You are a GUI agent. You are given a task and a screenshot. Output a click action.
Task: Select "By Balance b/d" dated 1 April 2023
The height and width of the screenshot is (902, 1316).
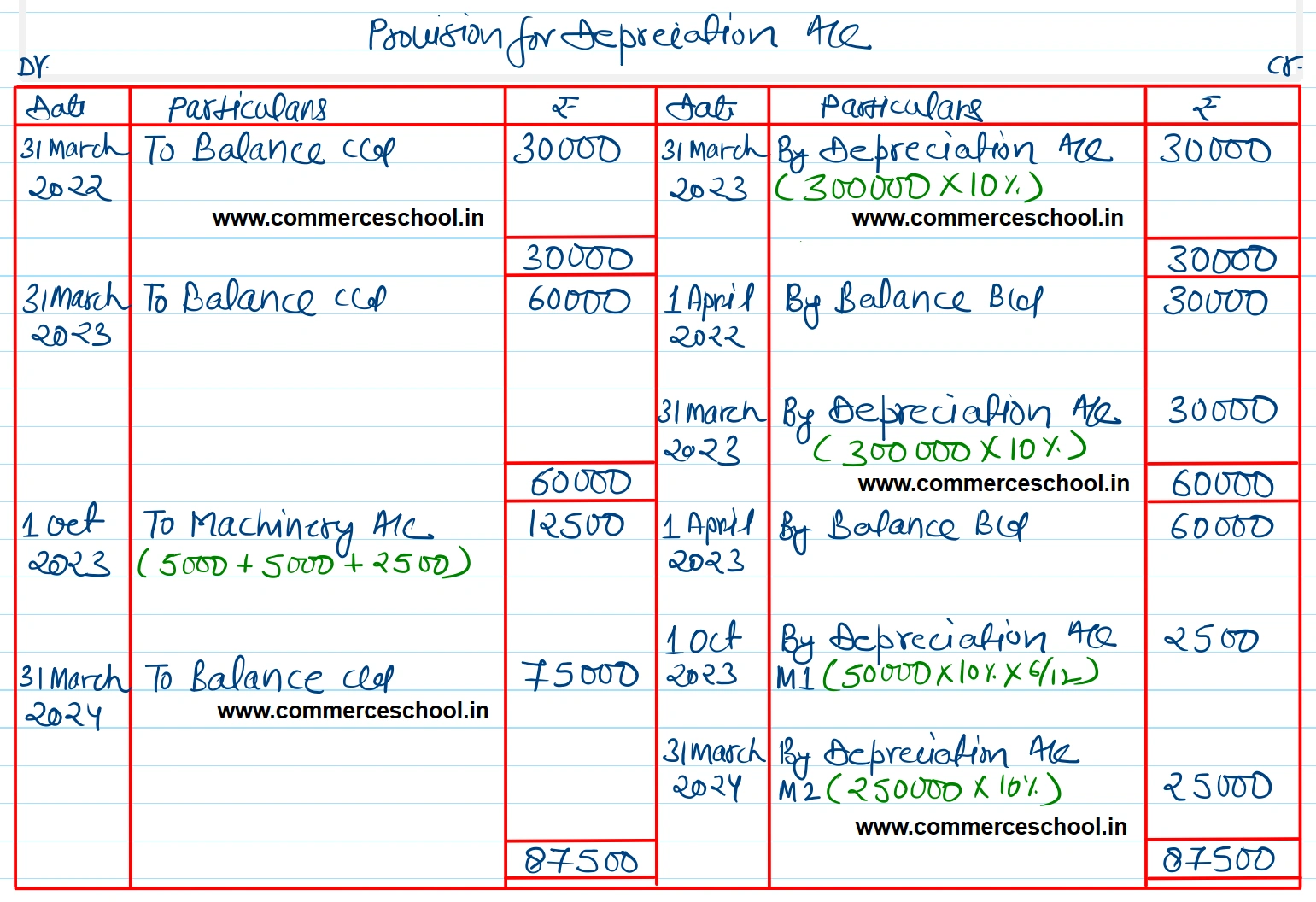pos(903,527)
